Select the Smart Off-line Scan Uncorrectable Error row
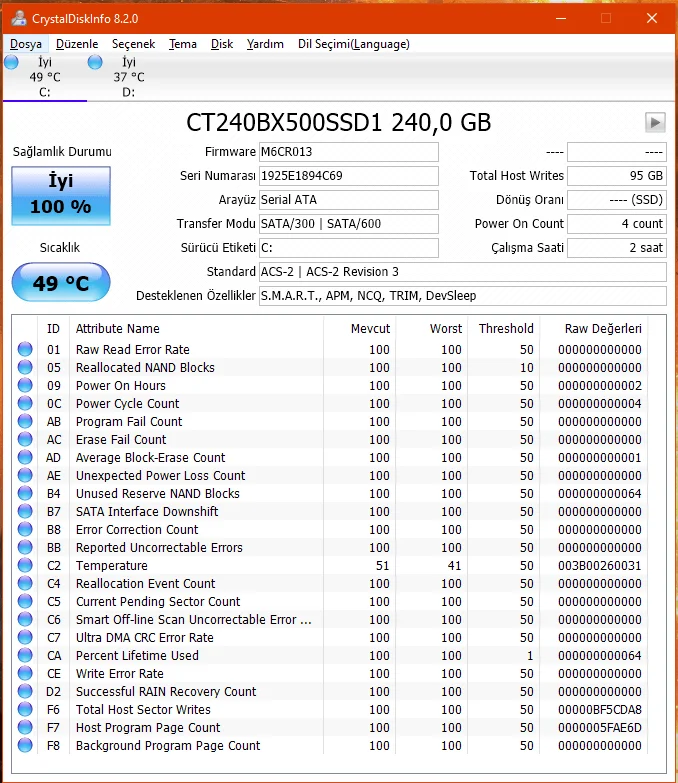 [x=330, y=619]
